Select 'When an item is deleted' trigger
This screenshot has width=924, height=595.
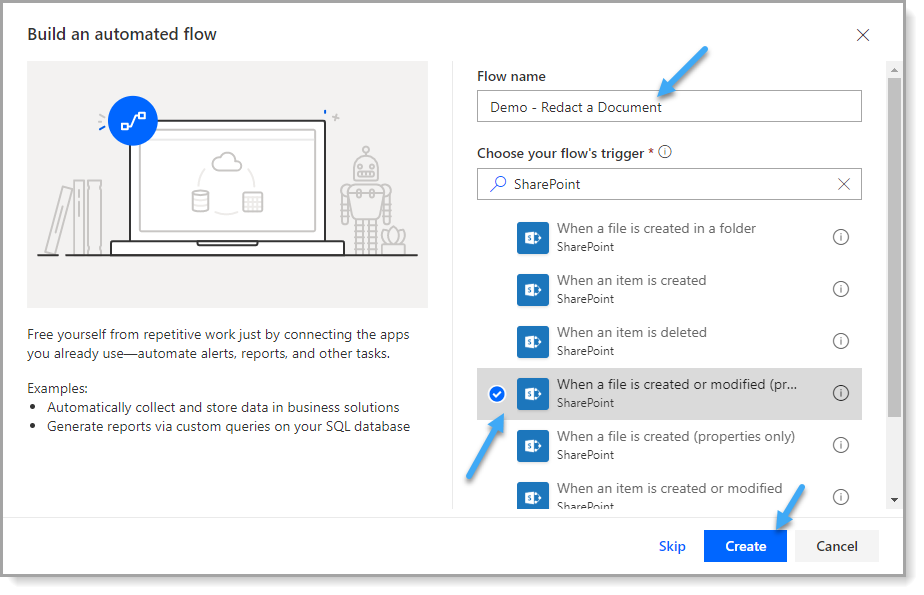tap(669, 341)
